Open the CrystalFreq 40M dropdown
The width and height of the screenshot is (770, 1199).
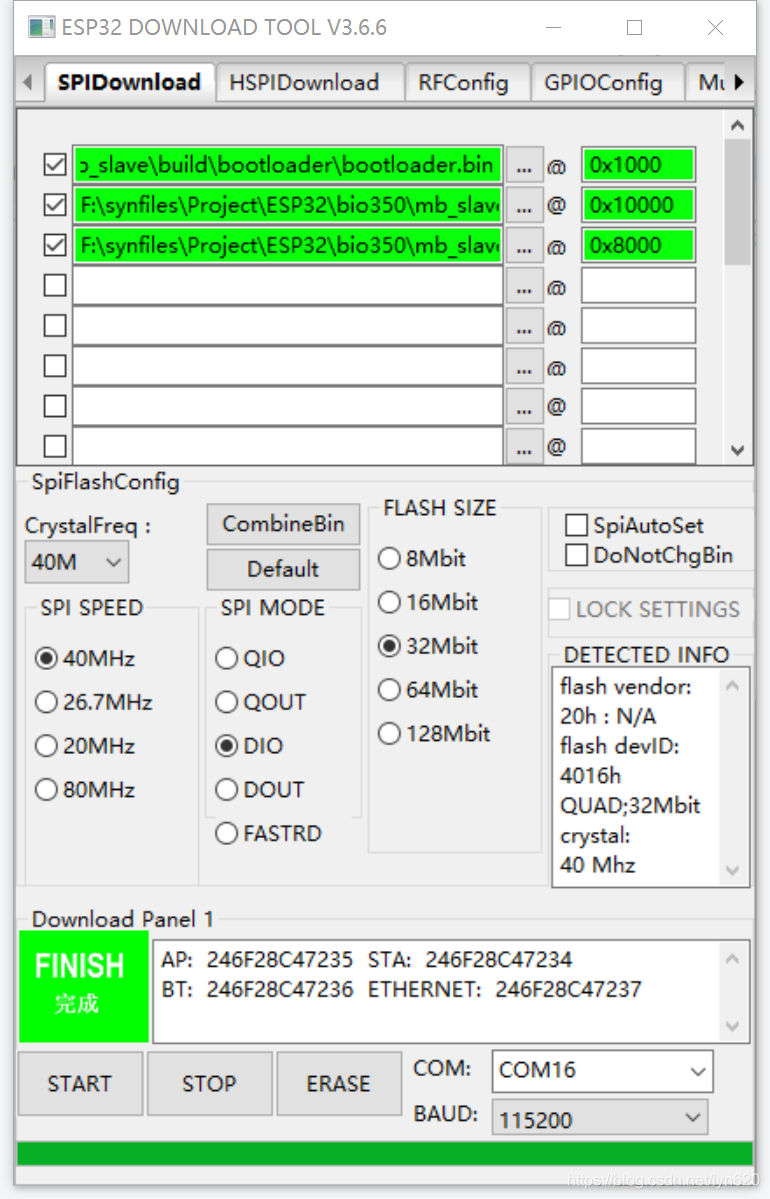point(76,562)
